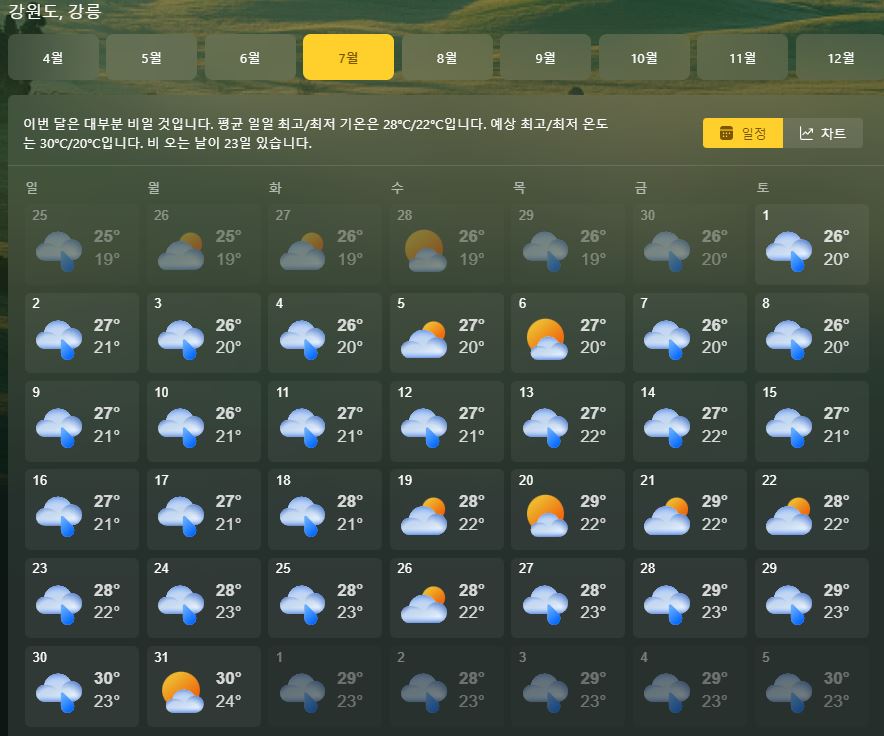Screen dimensions: 884x736
Task: Open the day 24 forecast card
Action: (x=204, y=598)
